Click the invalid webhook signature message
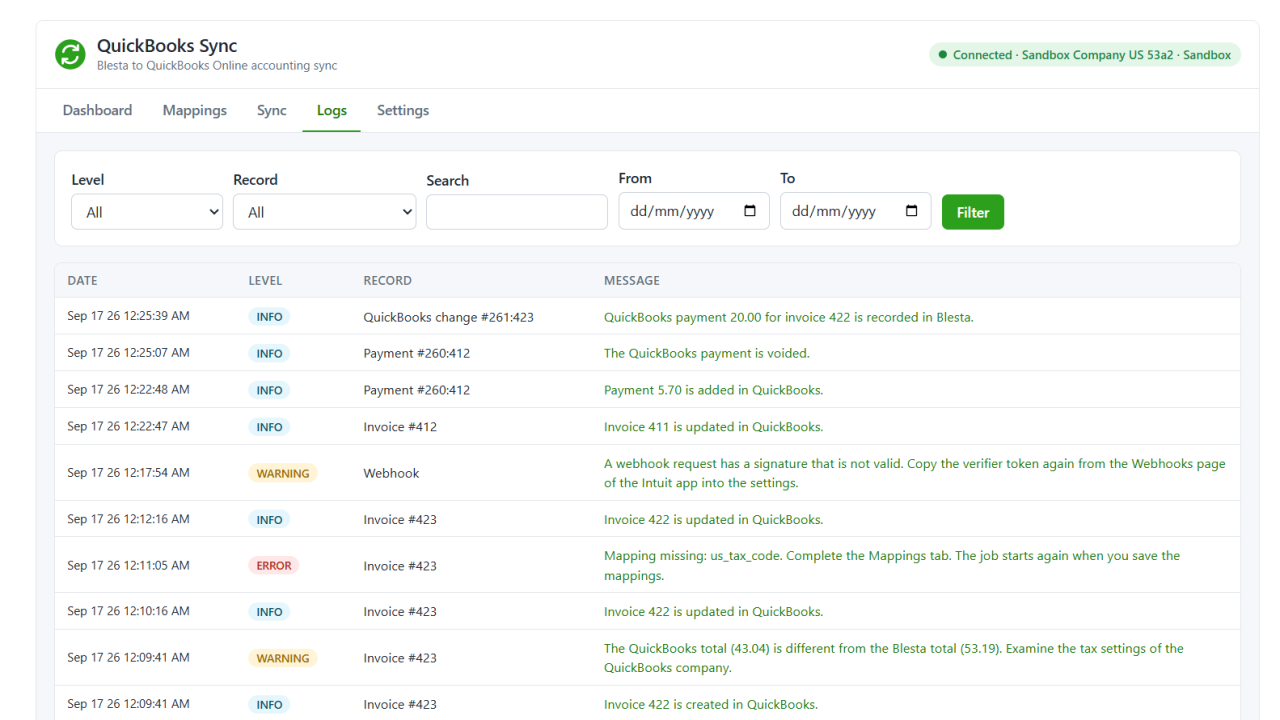Image resolution: width=1280 pixels, height=720 pixels. (915, 473)
